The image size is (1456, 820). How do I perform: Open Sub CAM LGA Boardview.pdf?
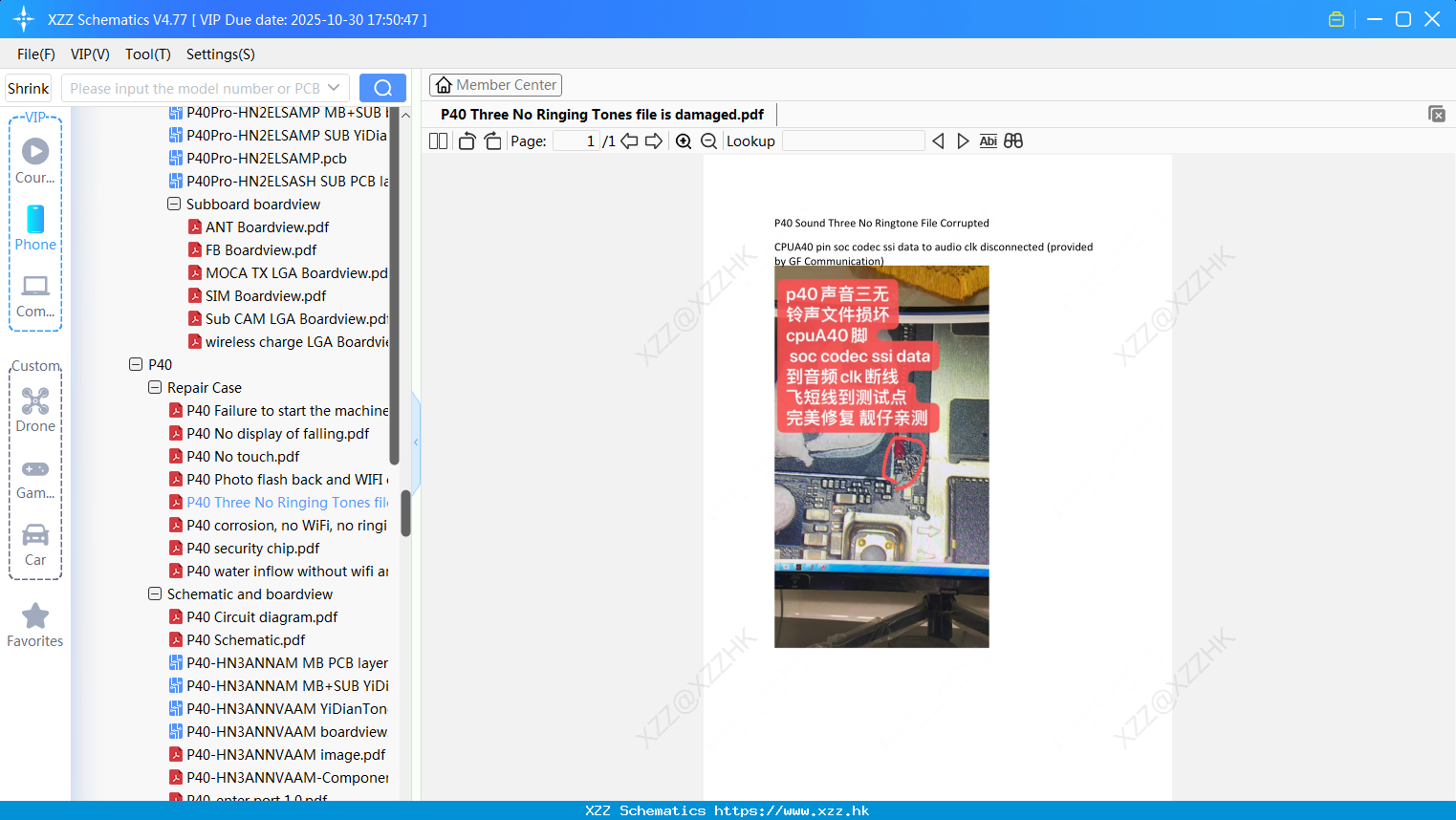(296, 318)
